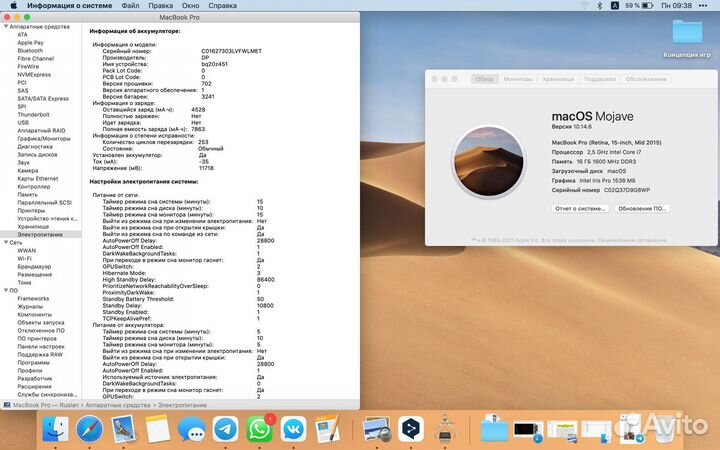The height and width of the screenshot is (450, 720).
Task: Select Программы in the sidebar
Action: (34, 362)
